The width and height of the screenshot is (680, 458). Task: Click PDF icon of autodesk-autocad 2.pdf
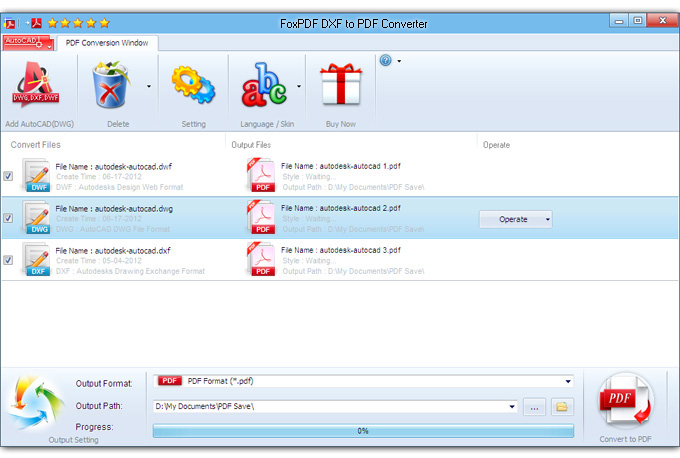coord(261,217)
